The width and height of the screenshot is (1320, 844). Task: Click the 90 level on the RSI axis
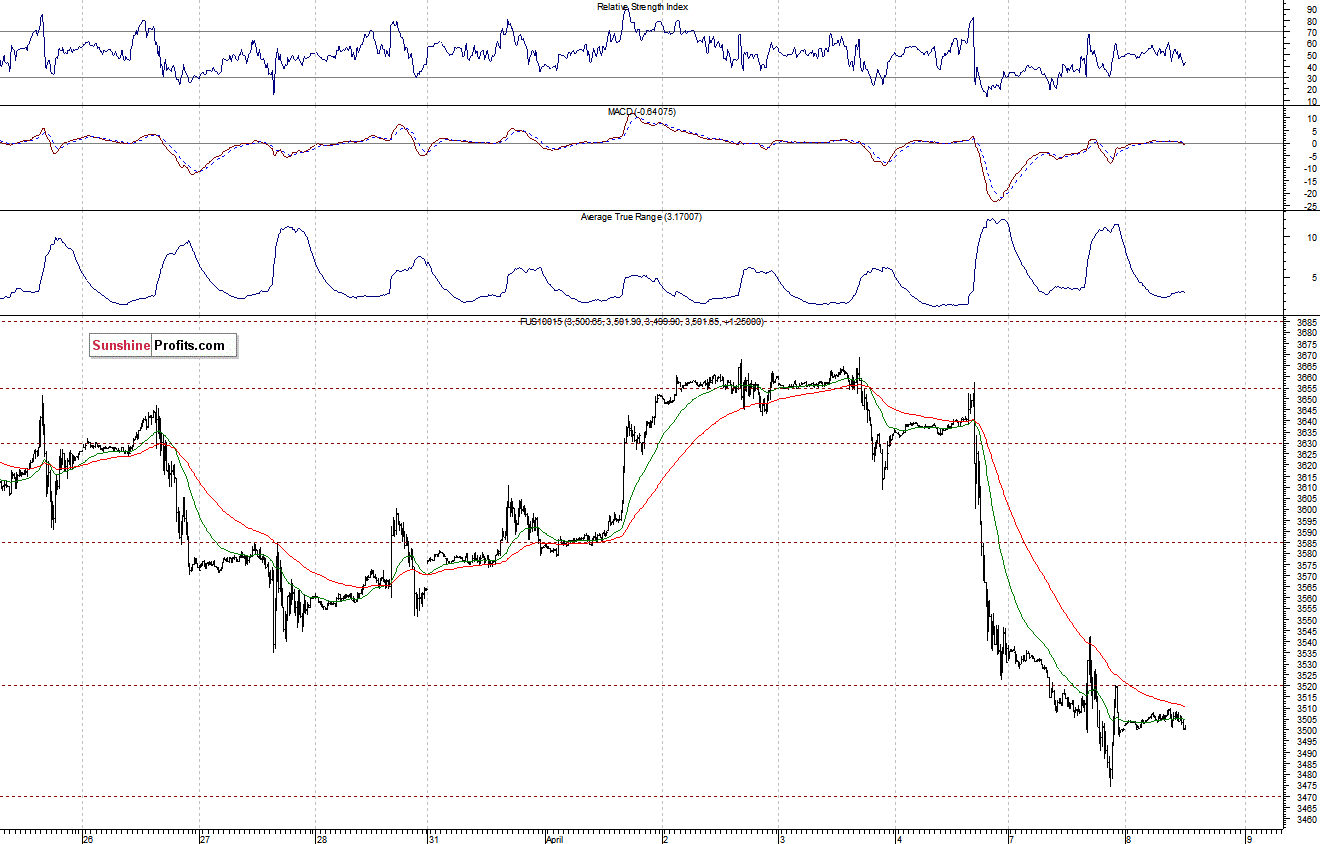click(1311, 9)
